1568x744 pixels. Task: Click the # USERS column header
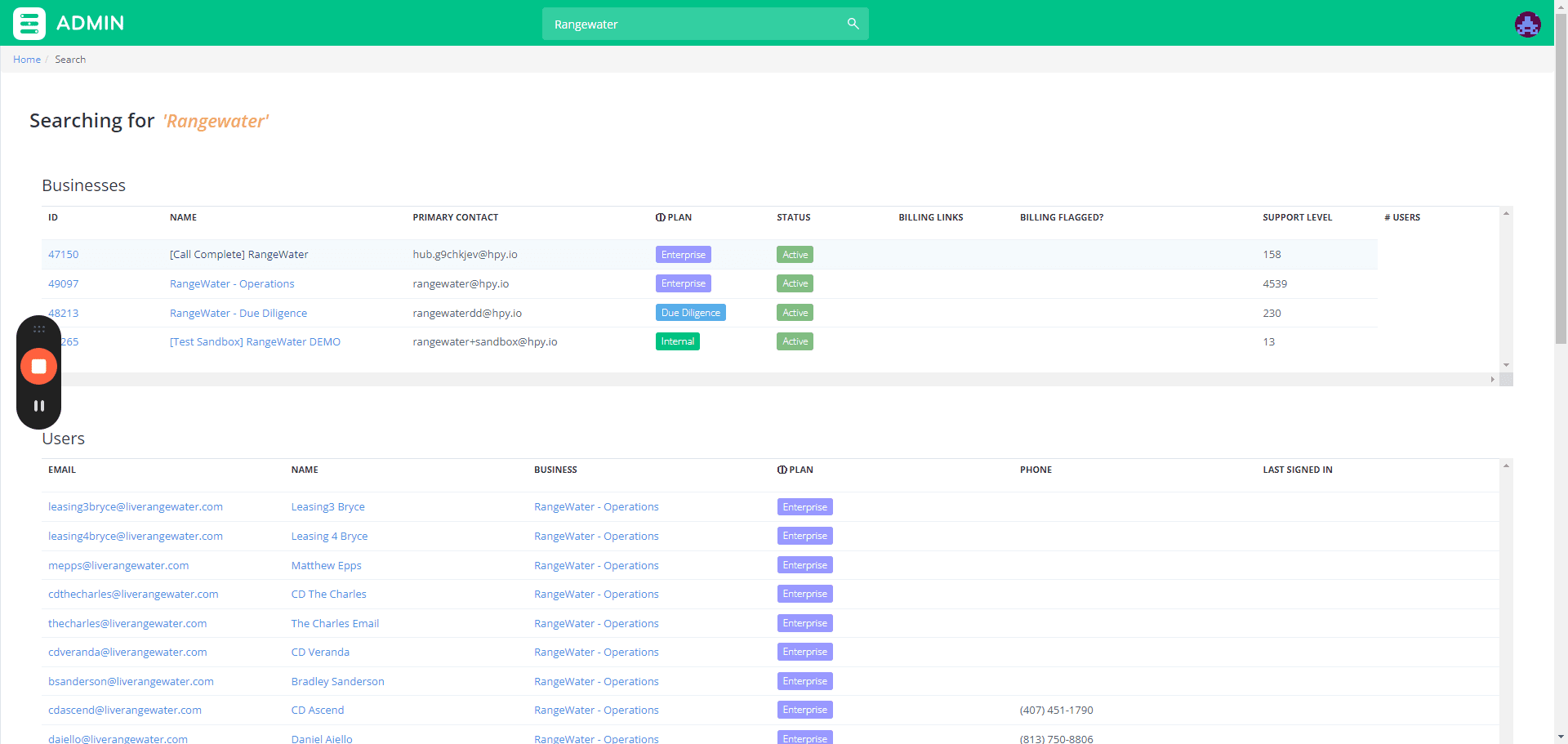1402,217
